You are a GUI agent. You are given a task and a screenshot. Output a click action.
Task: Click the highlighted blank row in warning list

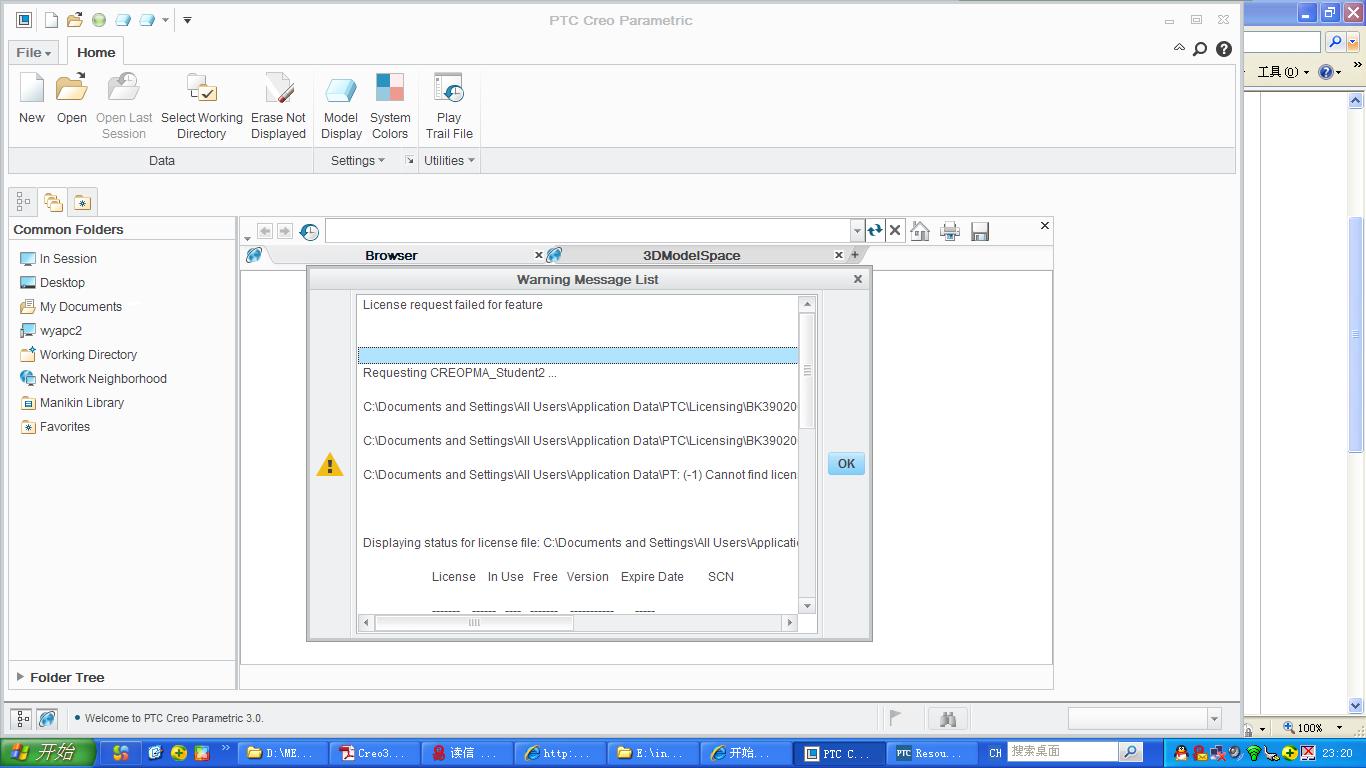coord(578,355)
